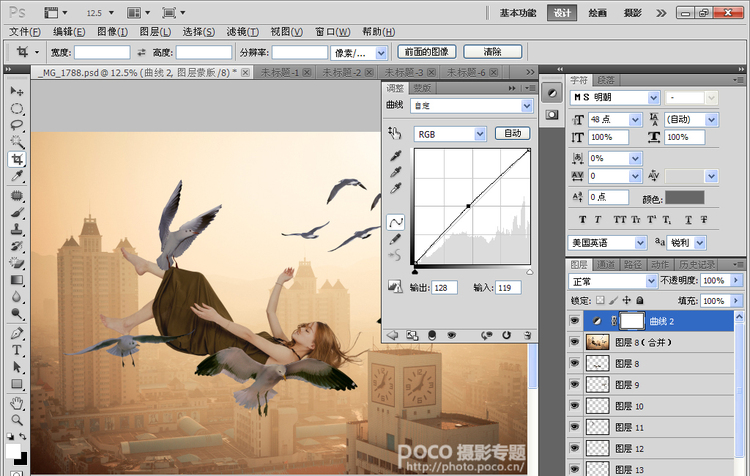Select the Type tool

pyautogui.click(x=17, y=350)
